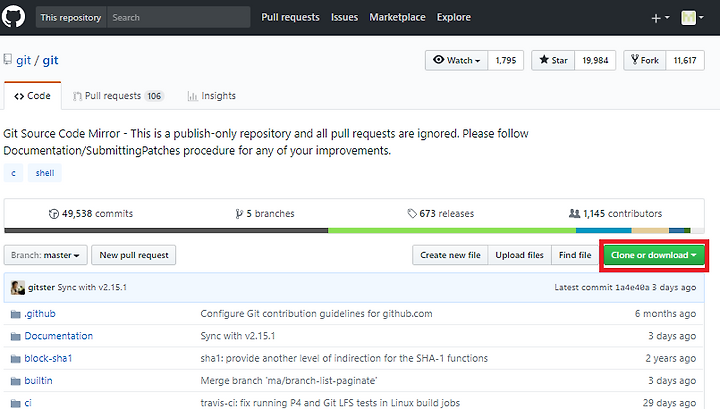This screenshot has width=720, height=409.
Task: Expand the Clone or download menu
Action: (x=654, y=255)
